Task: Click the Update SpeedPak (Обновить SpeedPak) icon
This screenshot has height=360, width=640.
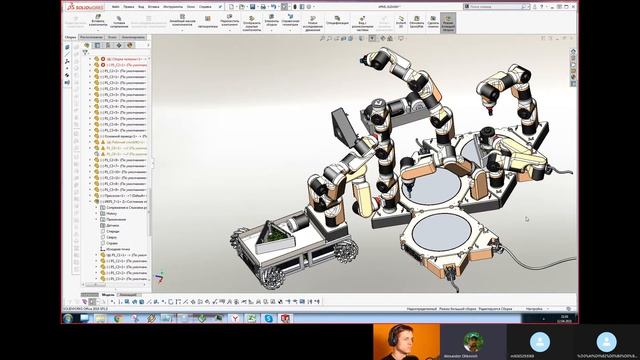Action: [417, 18]
